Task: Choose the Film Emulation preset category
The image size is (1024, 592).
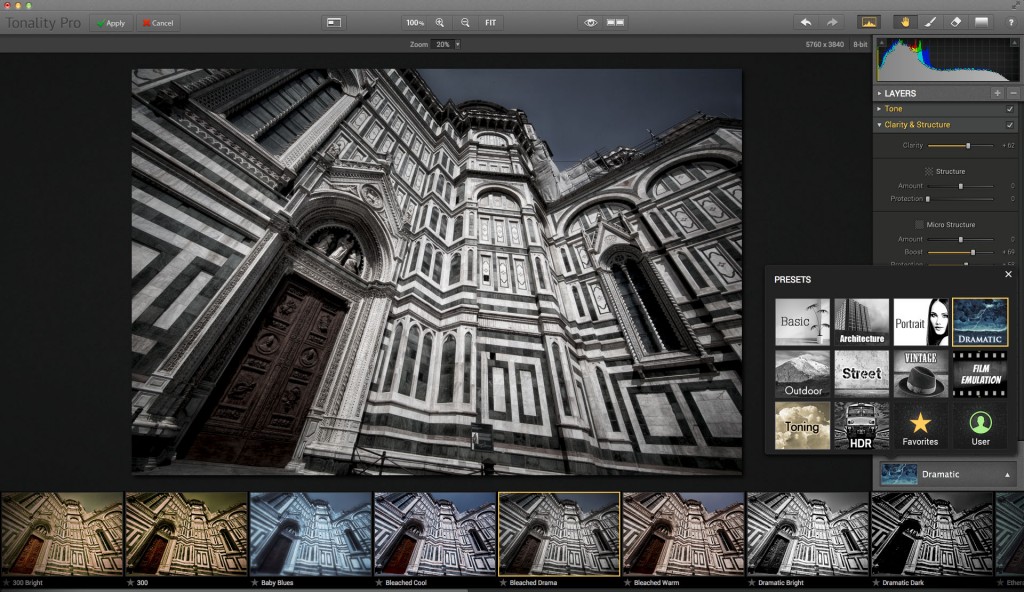Action: click(x=980, y=374)
